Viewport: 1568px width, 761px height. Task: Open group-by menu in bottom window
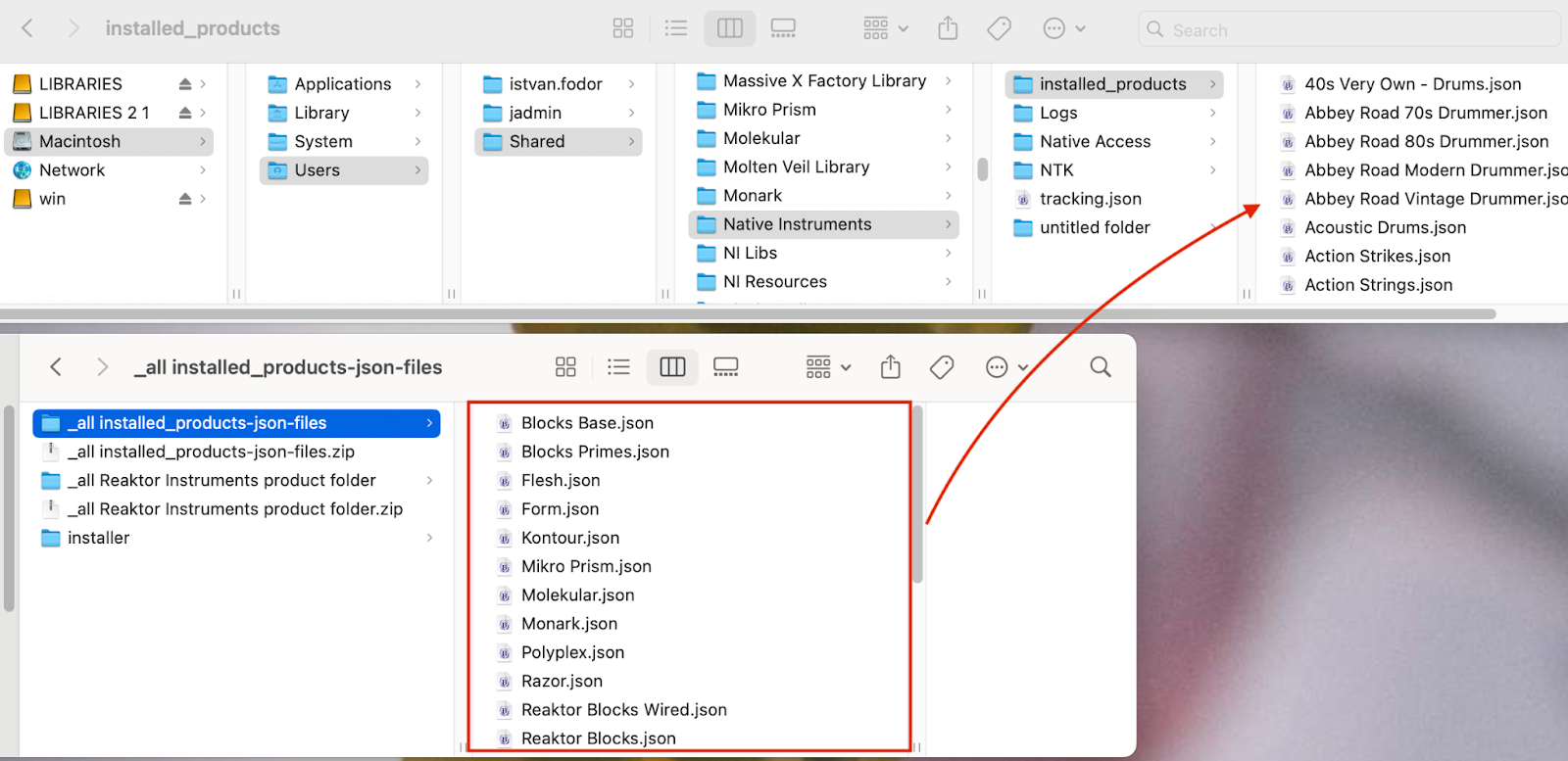point(829,367)
